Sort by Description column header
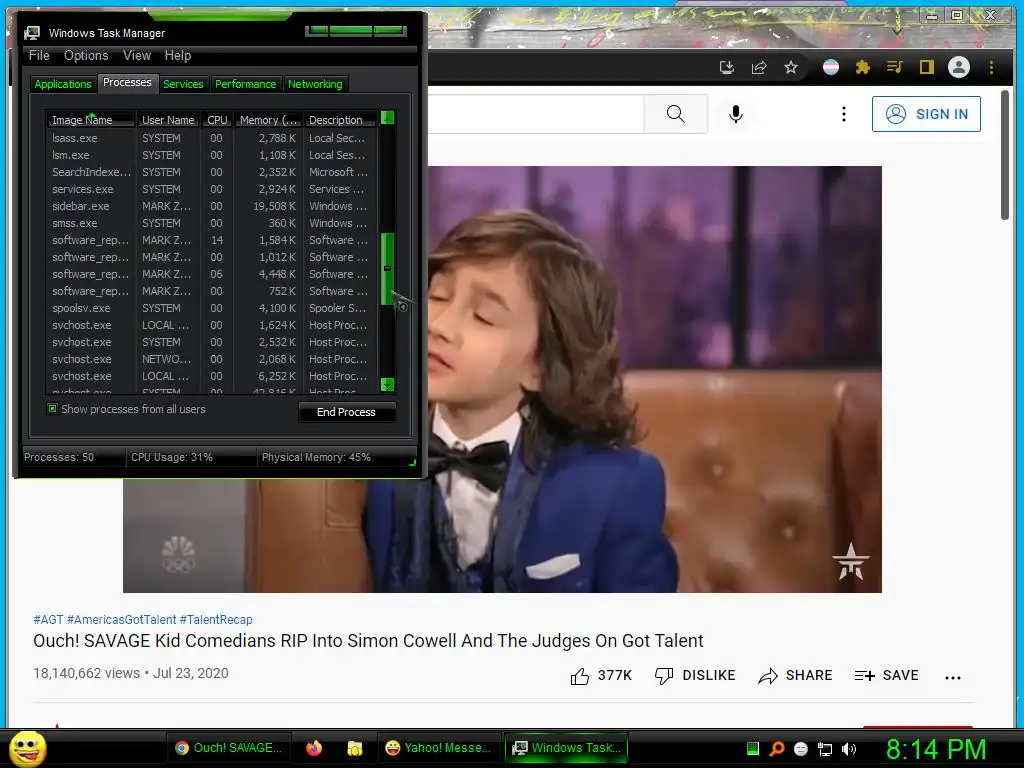Viewport: 1024px width, 768px height. pyautogui.click(x=340, y=120)
